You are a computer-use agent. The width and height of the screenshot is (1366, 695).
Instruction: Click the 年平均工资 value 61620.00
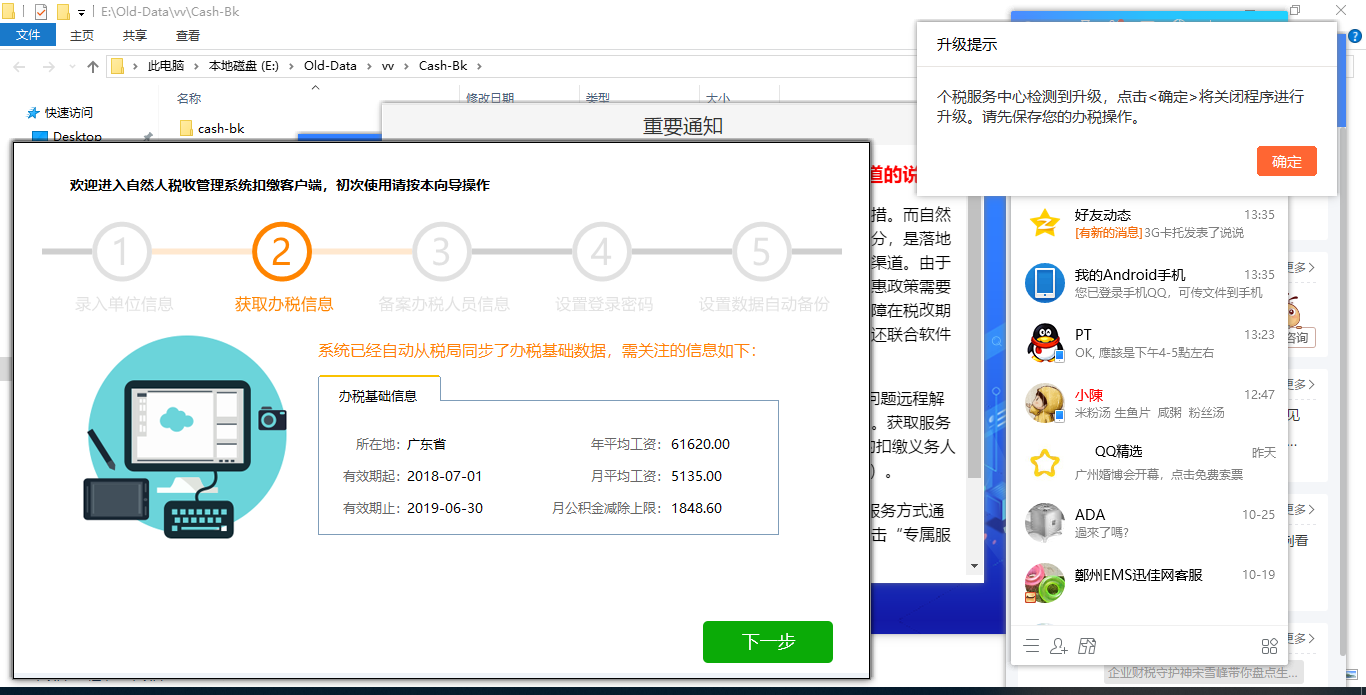(701, 444)
